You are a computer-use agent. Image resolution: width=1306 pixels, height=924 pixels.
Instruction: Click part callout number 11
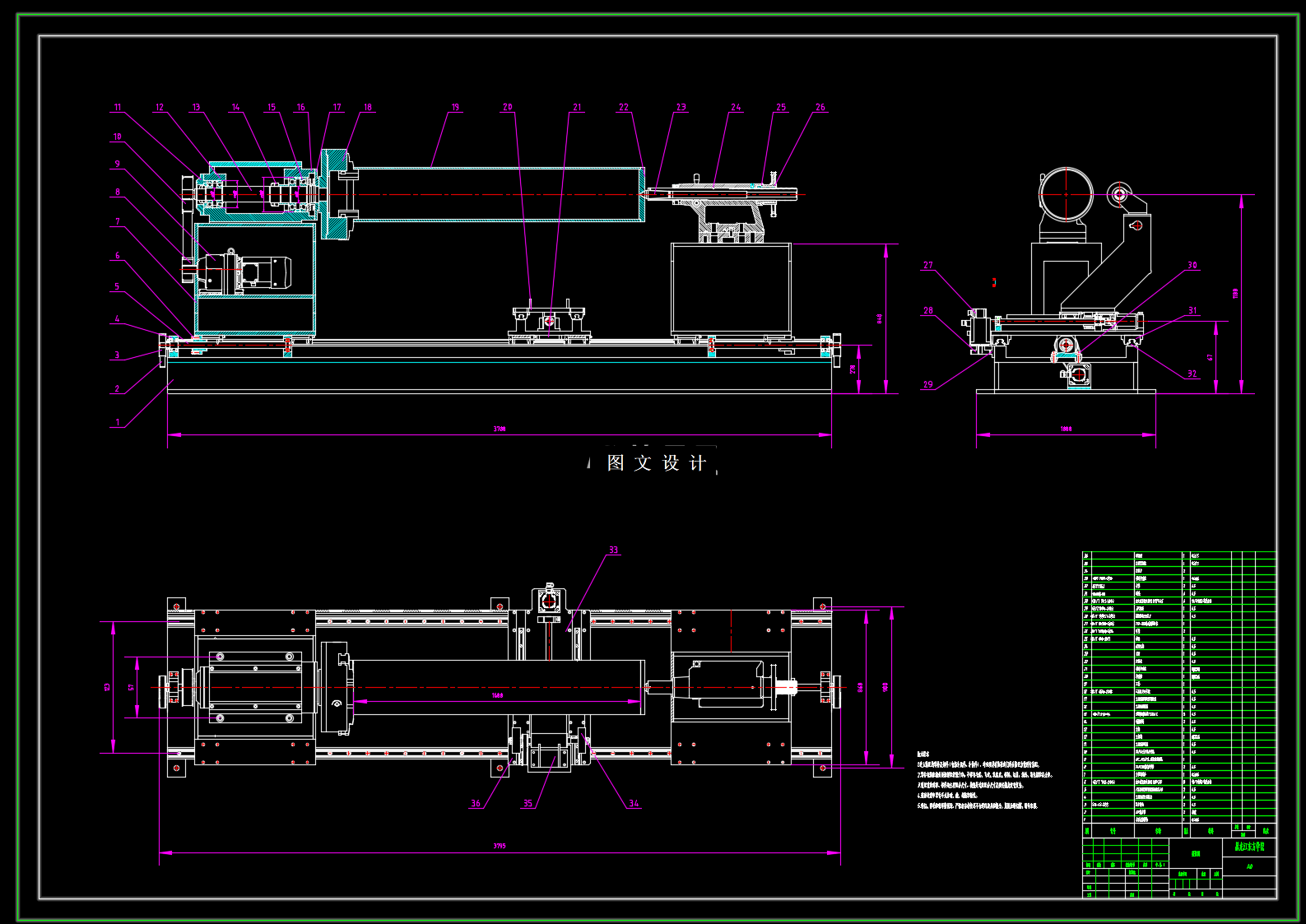click(118, 108)
